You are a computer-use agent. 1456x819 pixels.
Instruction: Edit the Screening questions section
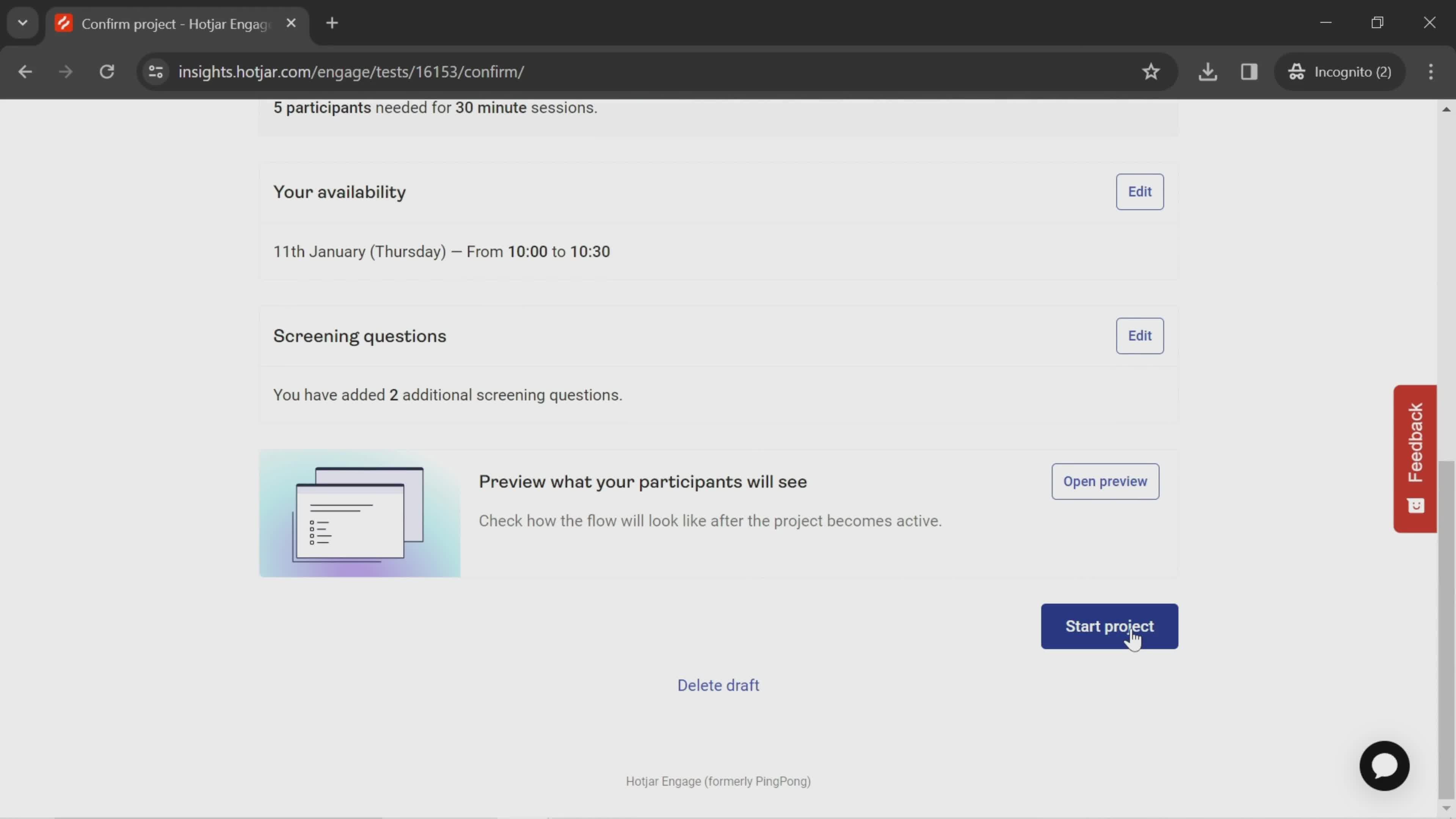coord(1139,336)
